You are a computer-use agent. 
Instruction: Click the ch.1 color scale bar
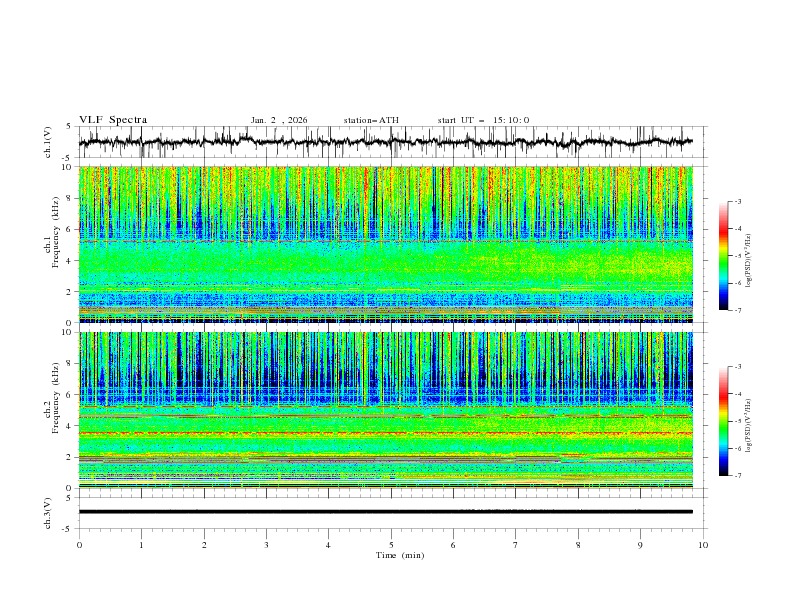[x=724, y=256]
